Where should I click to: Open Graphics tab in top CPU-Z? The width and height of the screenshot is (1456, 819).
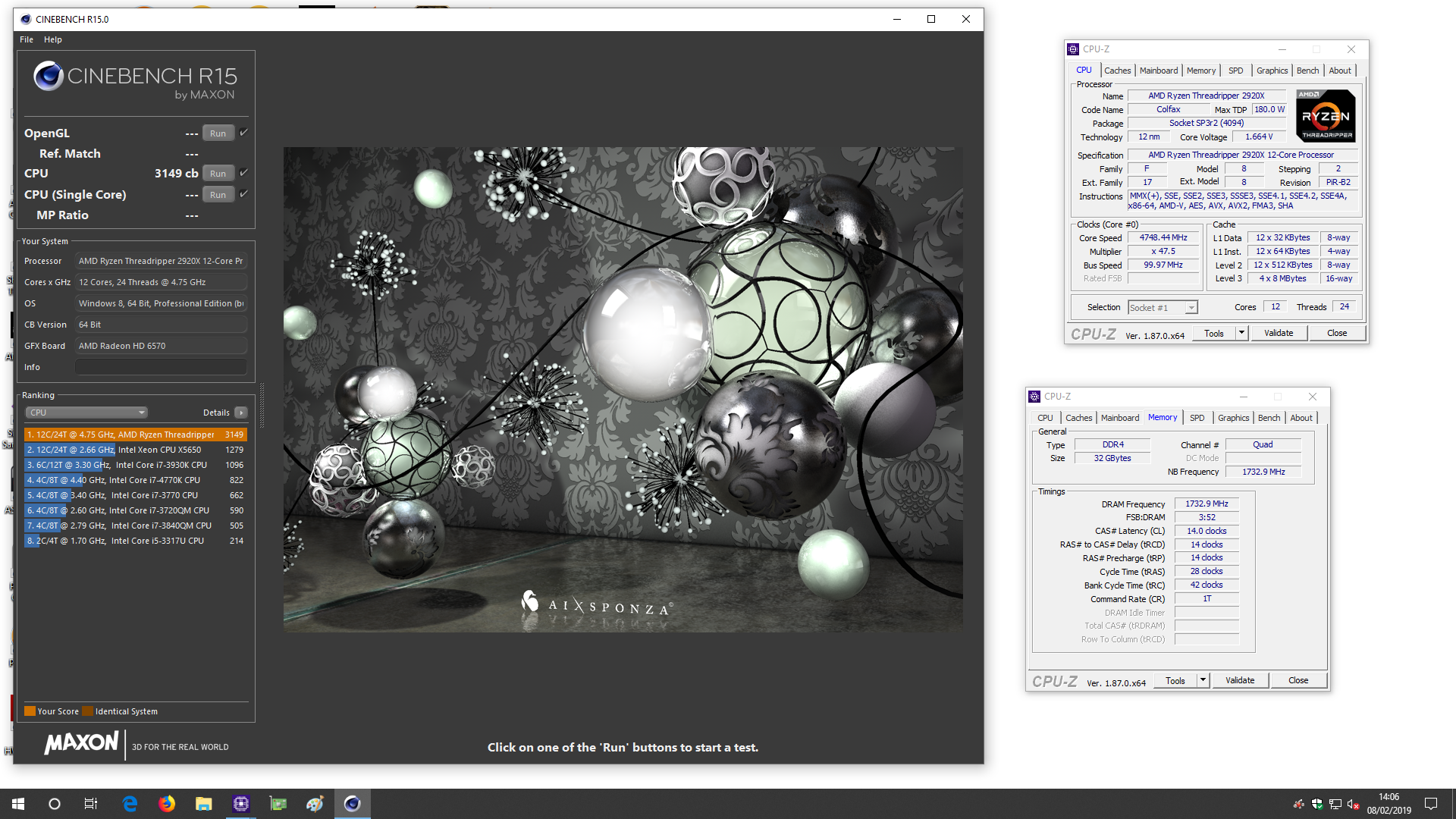pos(1272,71)
